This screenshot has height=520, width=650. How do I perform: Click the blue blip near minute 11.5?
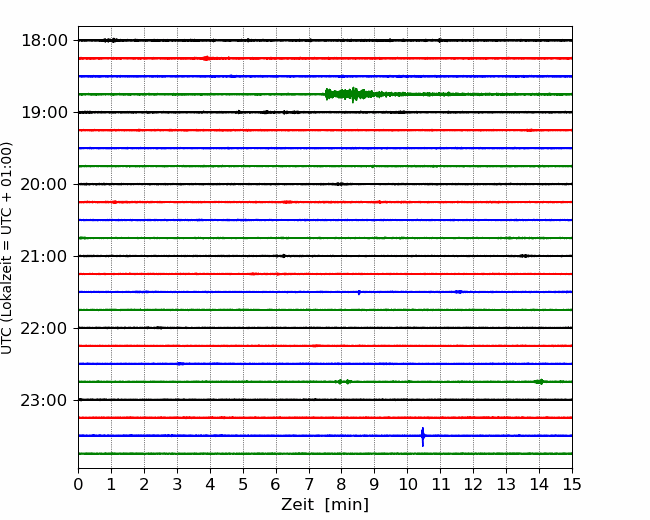tap(458, 292)
